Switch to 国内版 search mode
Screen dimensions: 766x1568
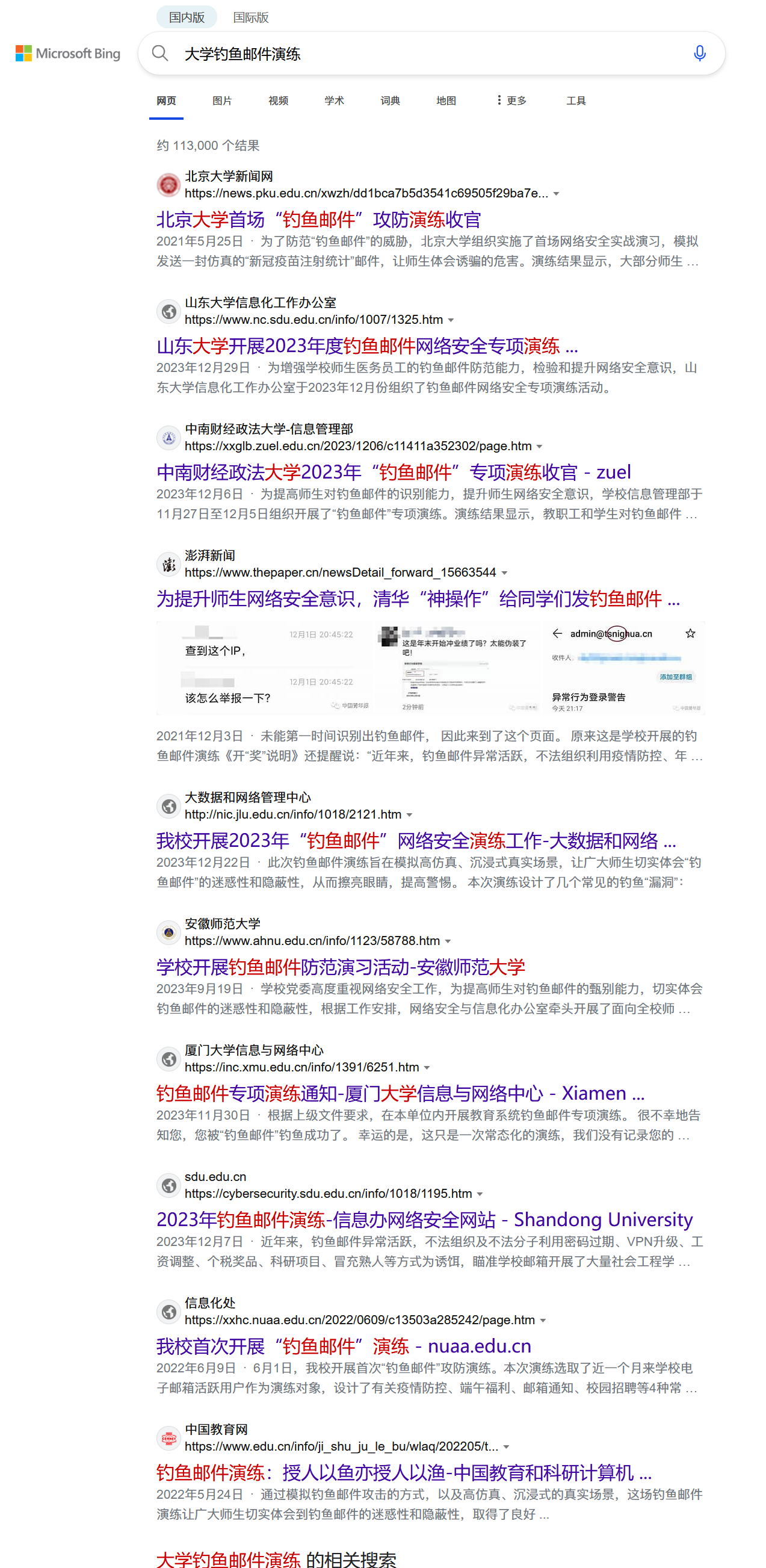coord(186,17)
